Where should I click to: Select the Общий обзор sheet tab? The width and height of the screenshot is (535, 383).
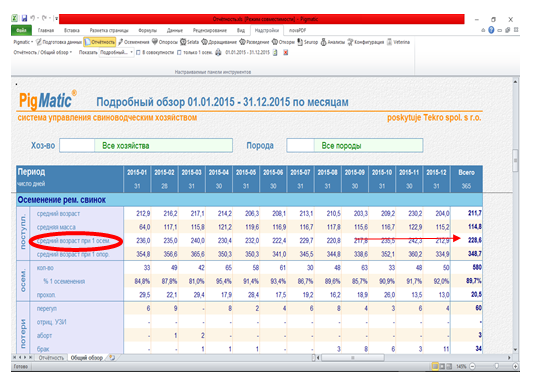pos(87,358)
